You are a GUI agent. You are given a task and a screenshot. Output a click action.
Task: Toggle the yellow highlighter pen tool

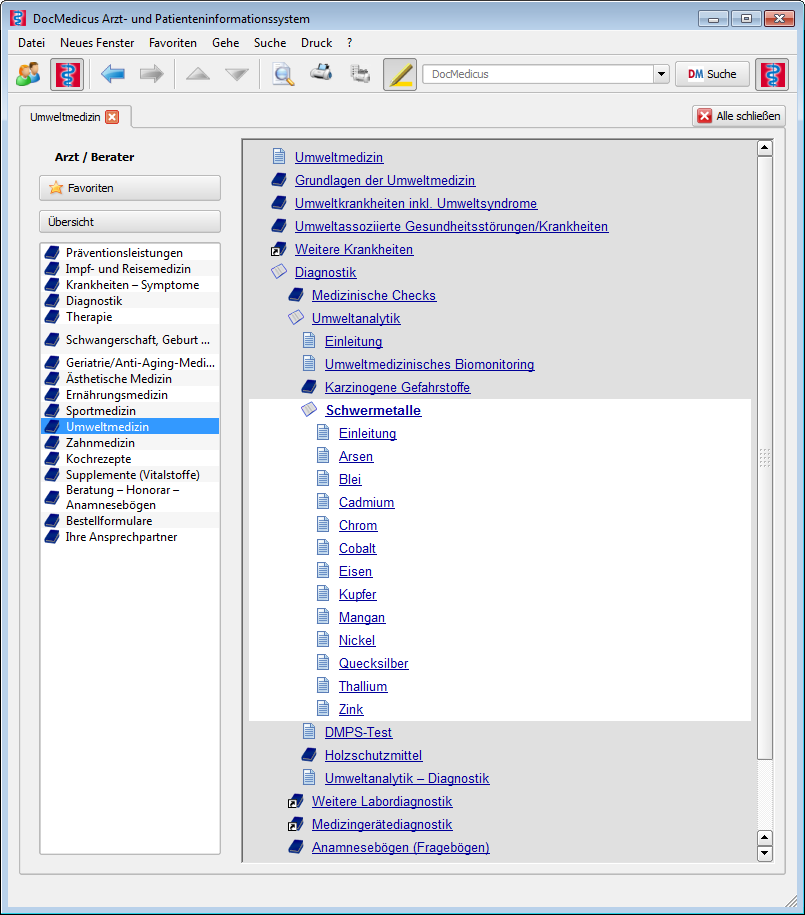(x=400, y=74)
